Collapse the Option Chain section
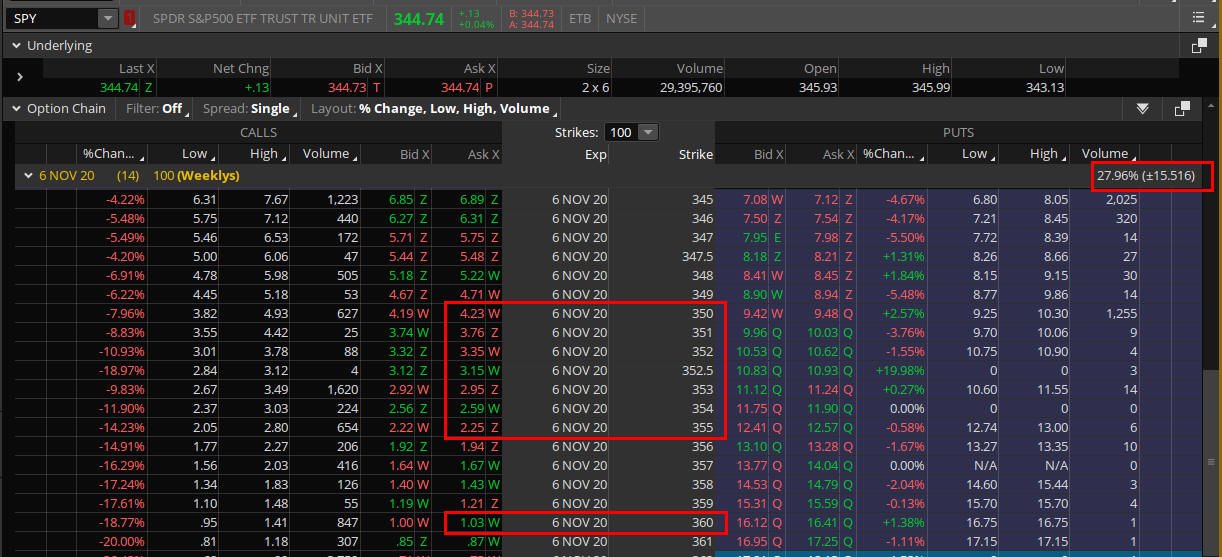 click(15, 109)
